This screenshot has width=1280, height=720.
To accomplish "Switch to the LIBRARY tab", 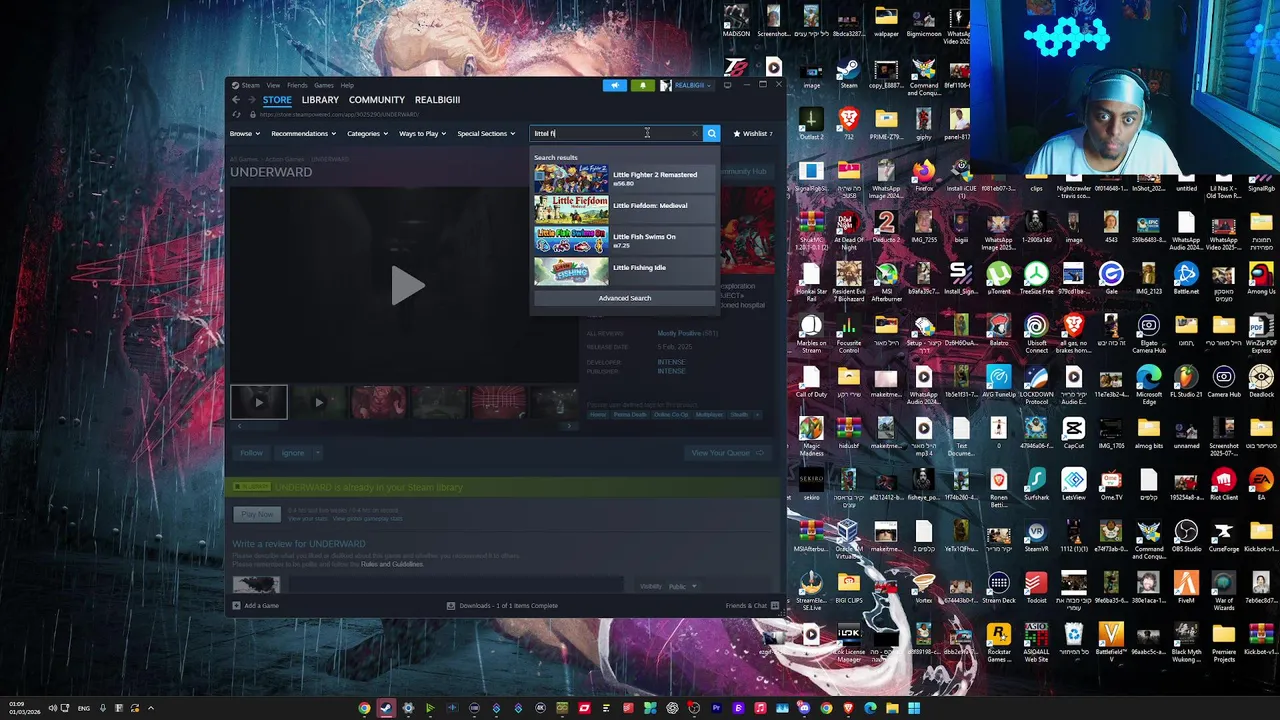I will pyautogui.click(x=320, y=100).
